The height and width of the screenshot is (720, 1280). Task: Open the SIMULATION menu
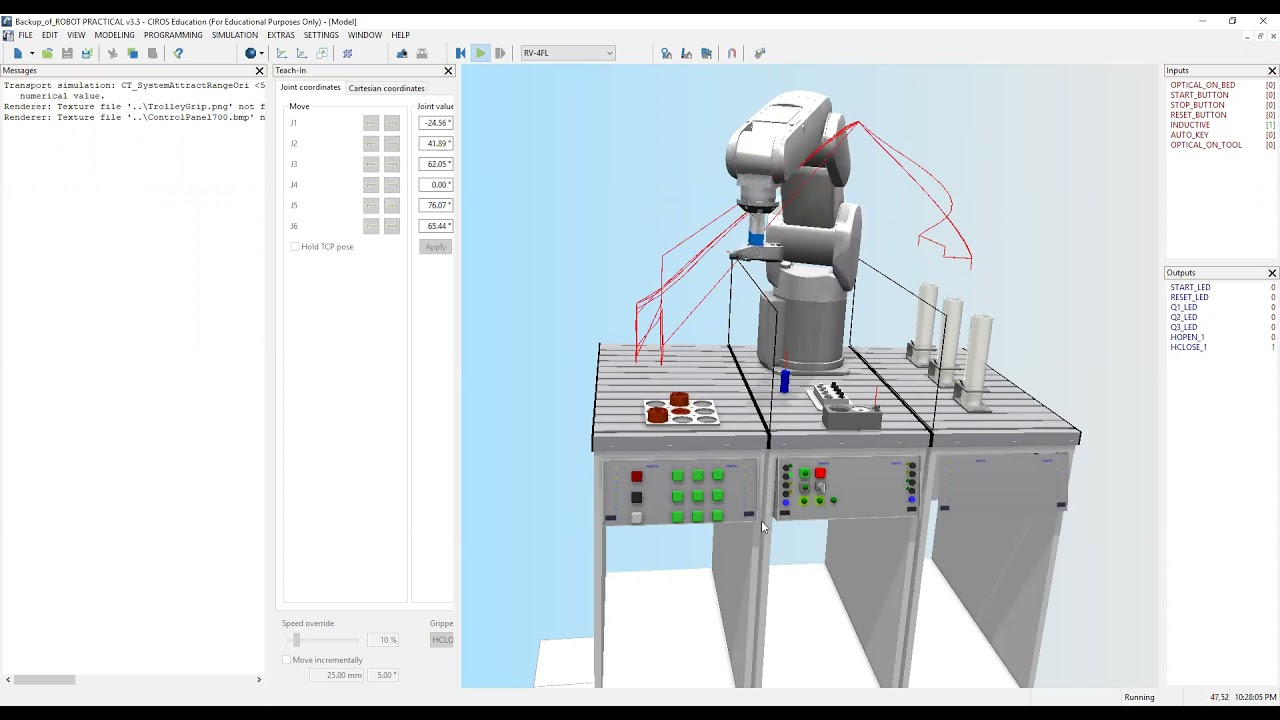pos(235,35)
